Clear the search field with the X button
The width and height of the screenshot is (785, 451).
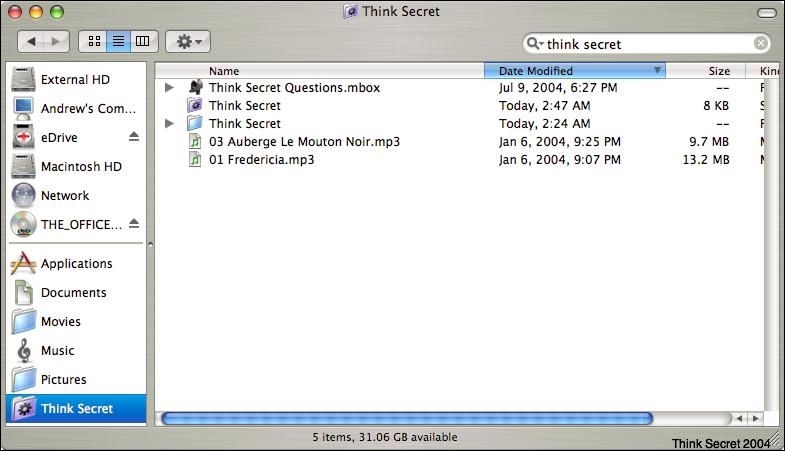pos(760,44)
